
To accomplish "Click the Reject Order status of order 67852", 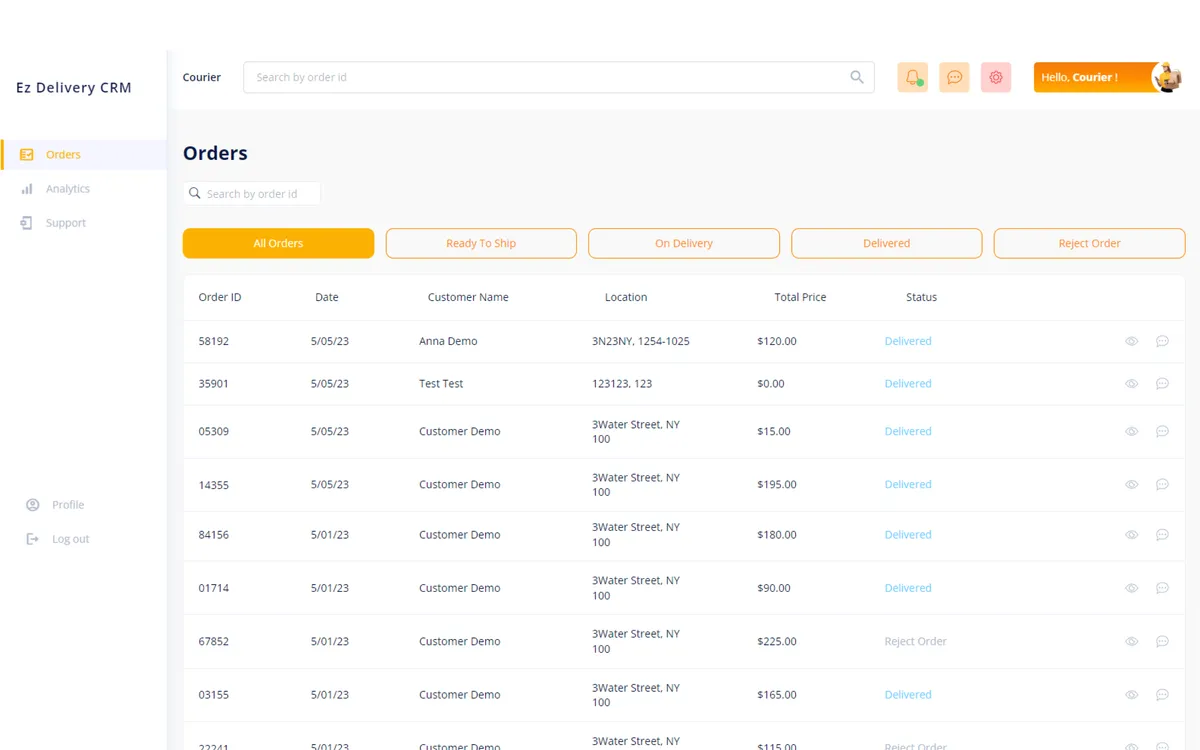I will pyautogui.click(x=915, y=642).
